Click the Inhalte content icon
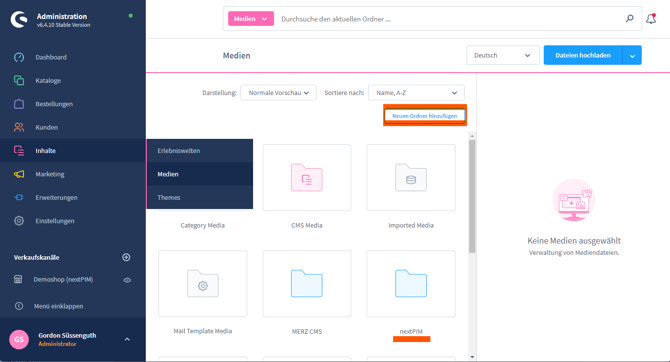 (19, 150)
